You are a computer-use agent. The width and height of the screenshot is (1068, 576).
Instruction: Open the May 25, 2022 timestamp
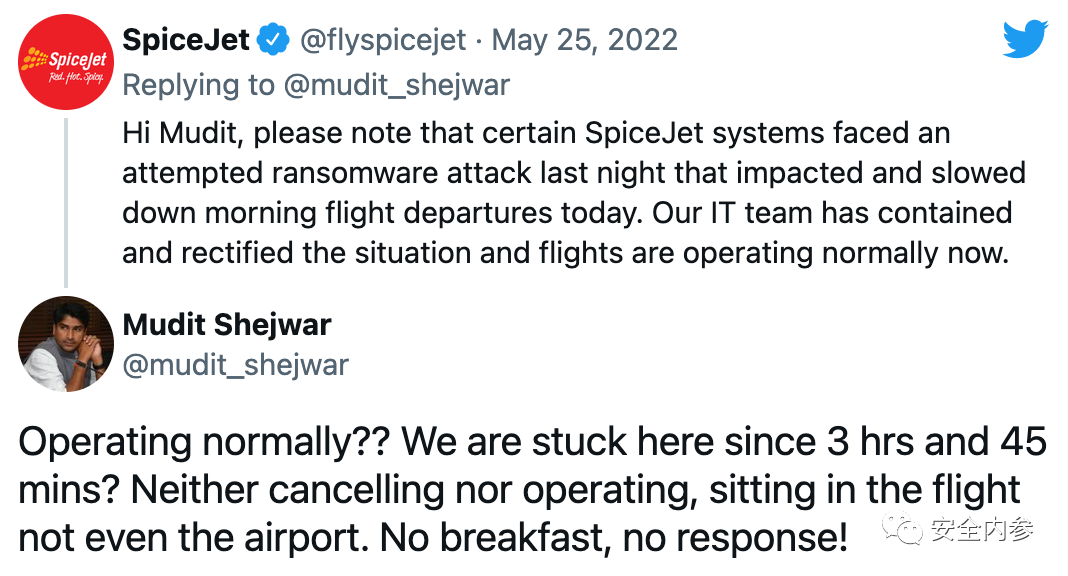click(585, 40)
